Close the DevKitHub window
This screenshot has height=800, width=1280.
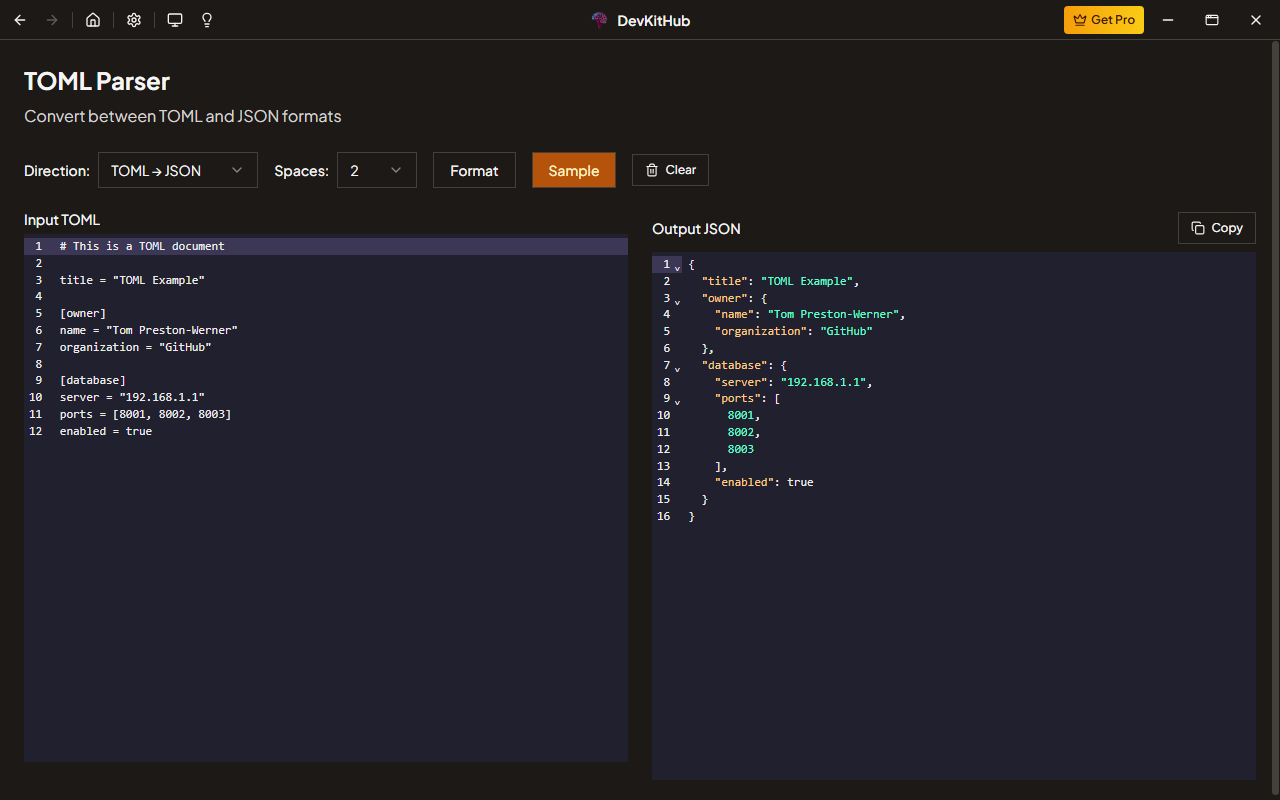point(1256,20)
